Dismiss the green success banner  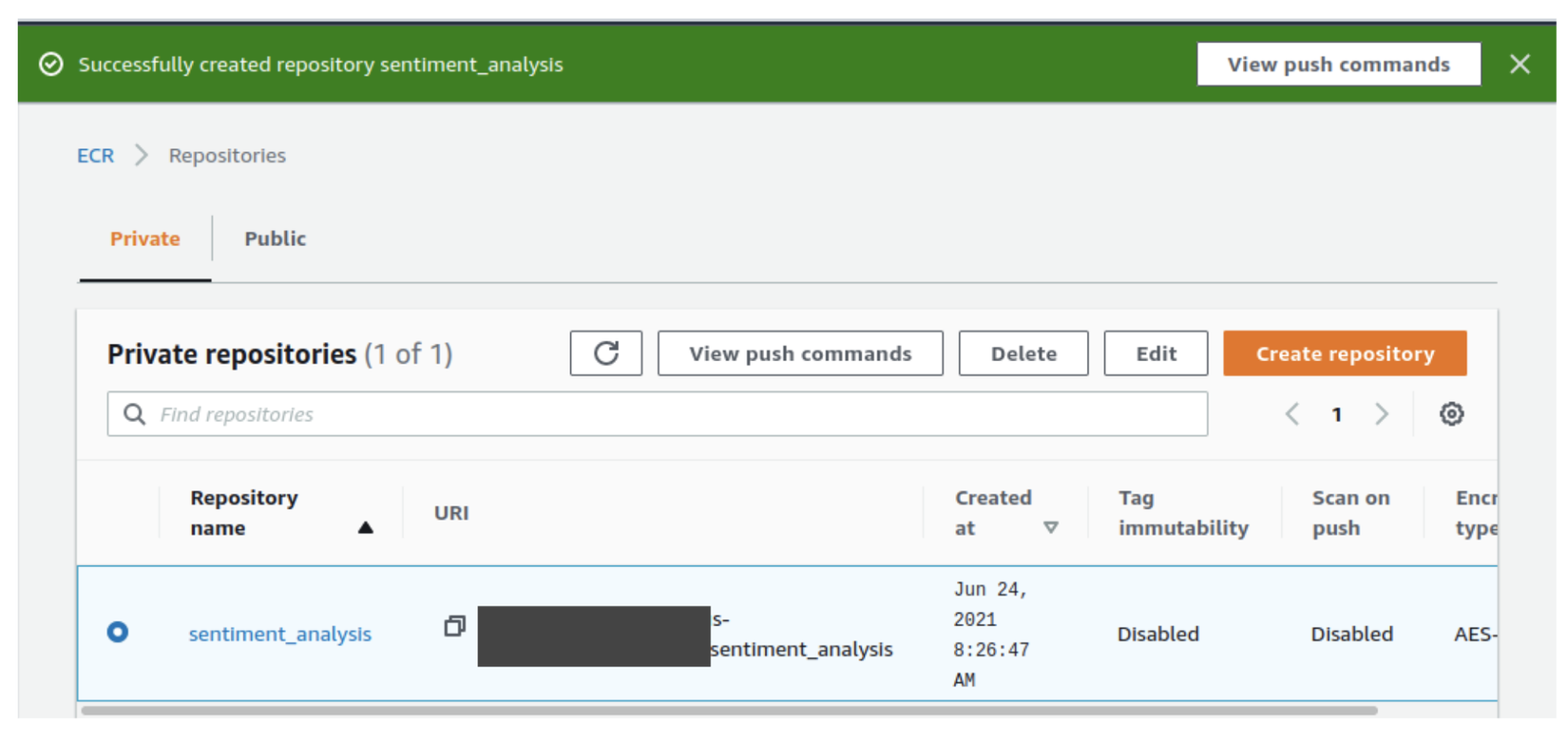tap(1520, 64)
